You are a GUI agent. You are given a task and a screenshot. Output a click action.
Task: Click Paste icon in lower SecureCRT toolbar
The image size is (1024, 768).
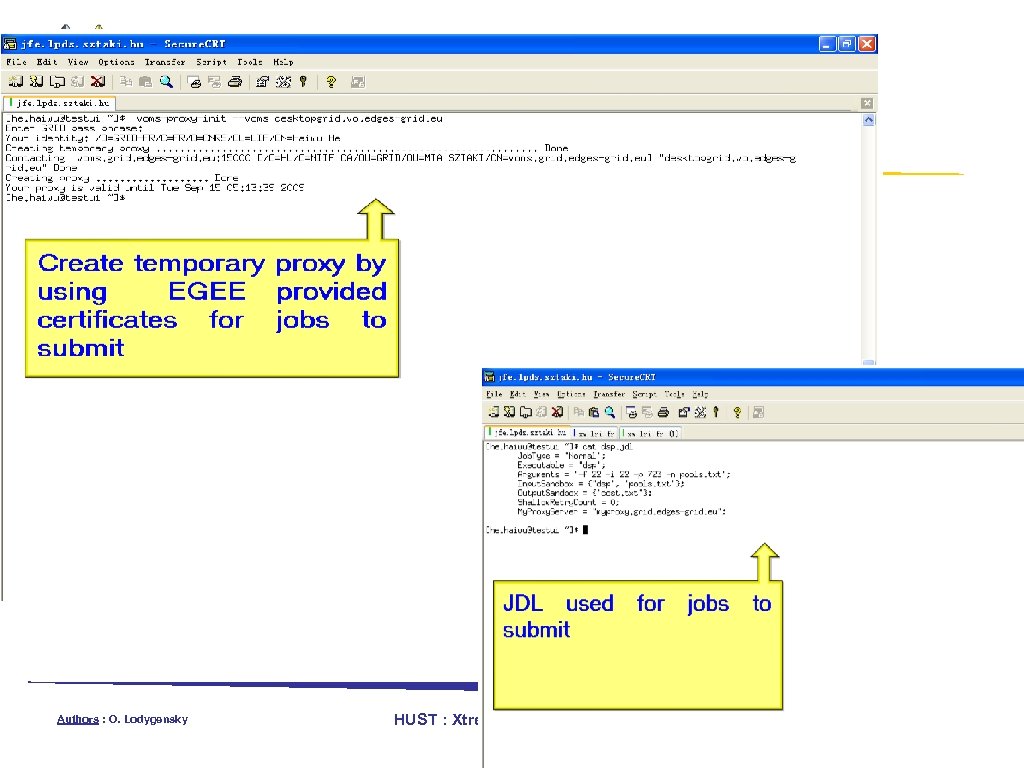pyautogui.click(x=594, y=412)
